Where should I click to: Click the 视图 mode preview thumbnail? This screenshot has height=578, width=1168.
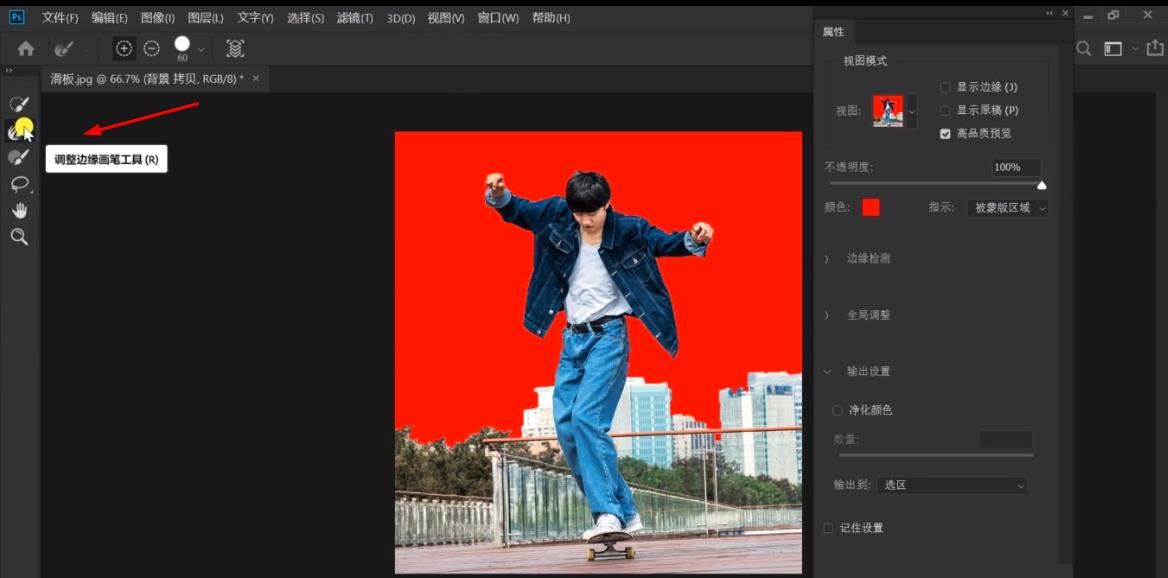(888, 111)
